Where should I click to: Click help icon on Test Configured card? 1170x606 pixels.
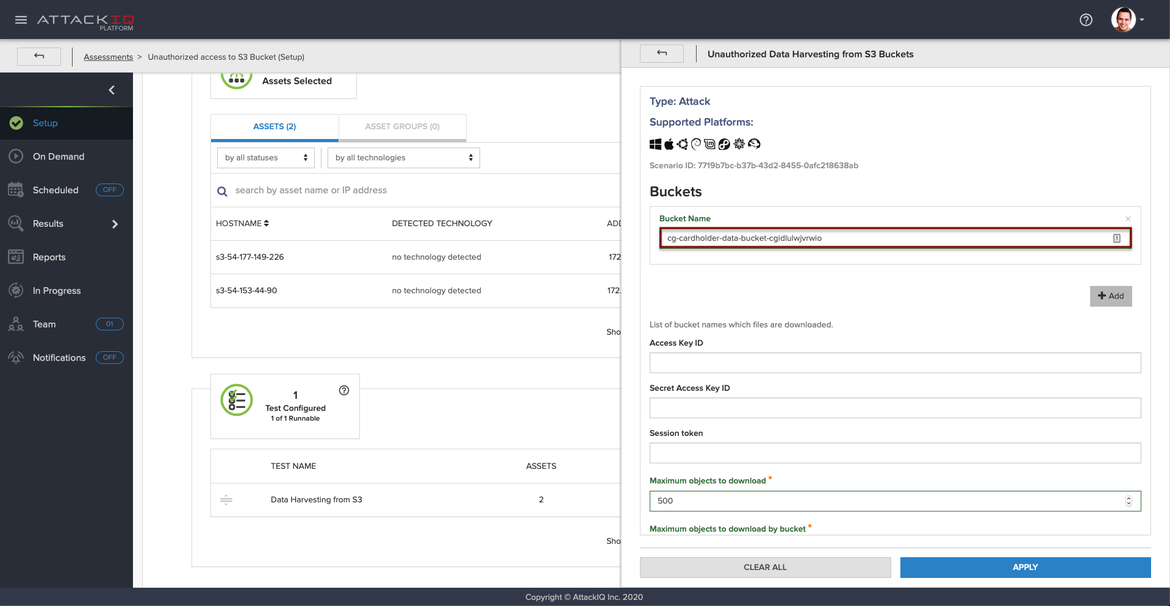click(x=344, y=391)
